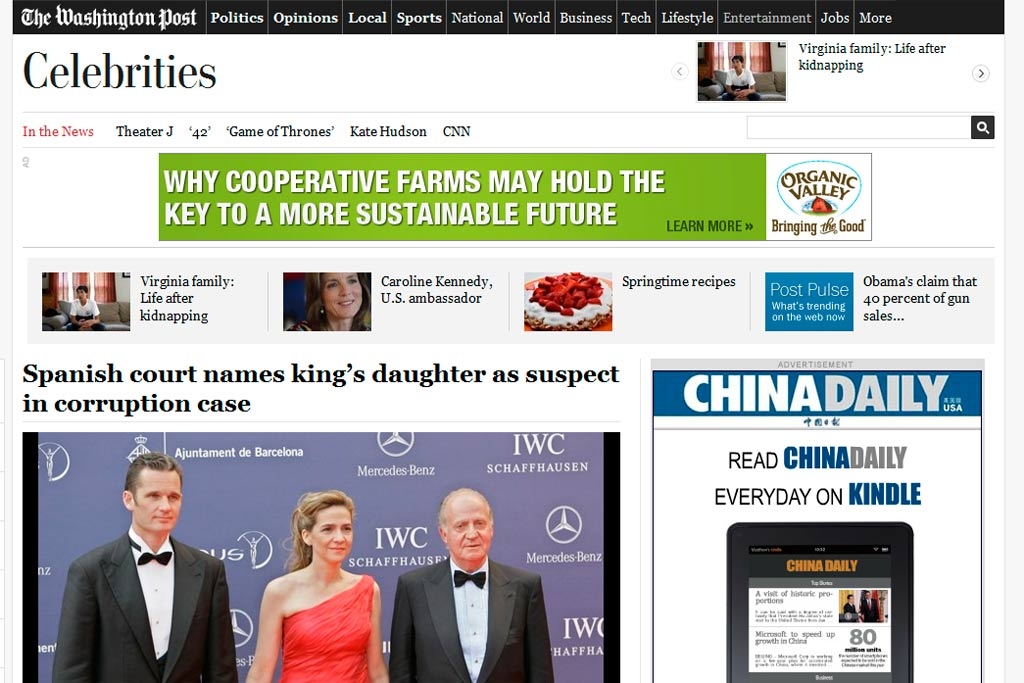Viewport: 1024px width, 683px height.
Task: Select the Entertainment section
Action: coord(767,17)
